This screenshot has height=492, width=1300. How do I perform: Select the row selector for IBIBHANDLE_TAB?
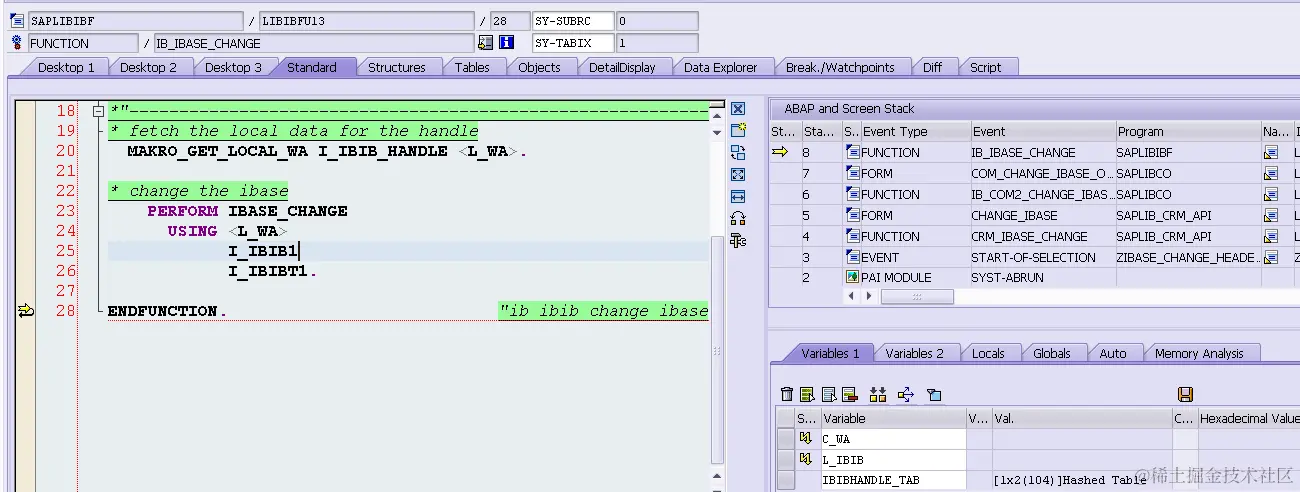click(785, 480)
